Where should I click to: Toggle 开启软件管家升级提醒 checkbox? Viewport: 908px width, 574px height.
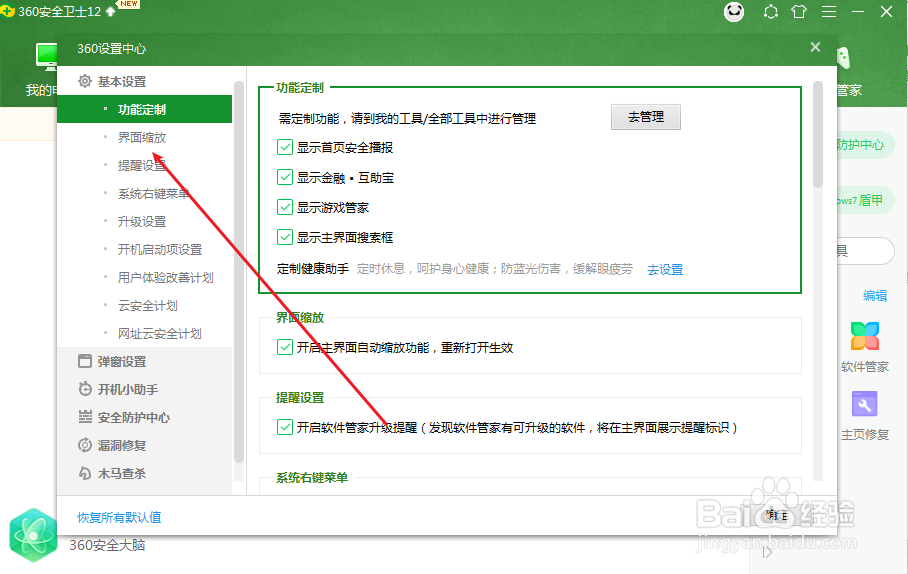tap(284, 427)
